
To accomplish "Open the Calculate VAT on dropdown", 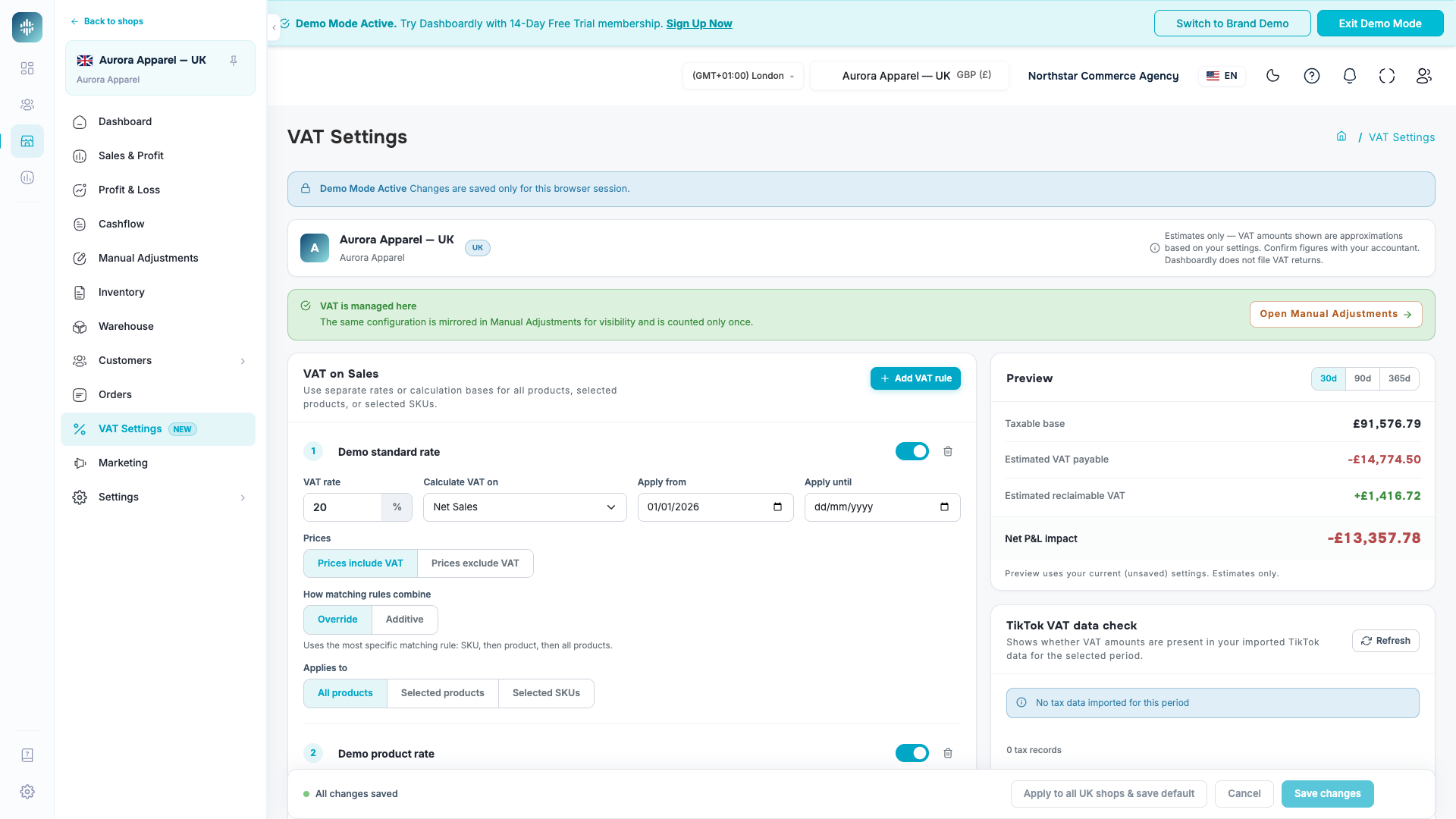I will pos(525,507).
